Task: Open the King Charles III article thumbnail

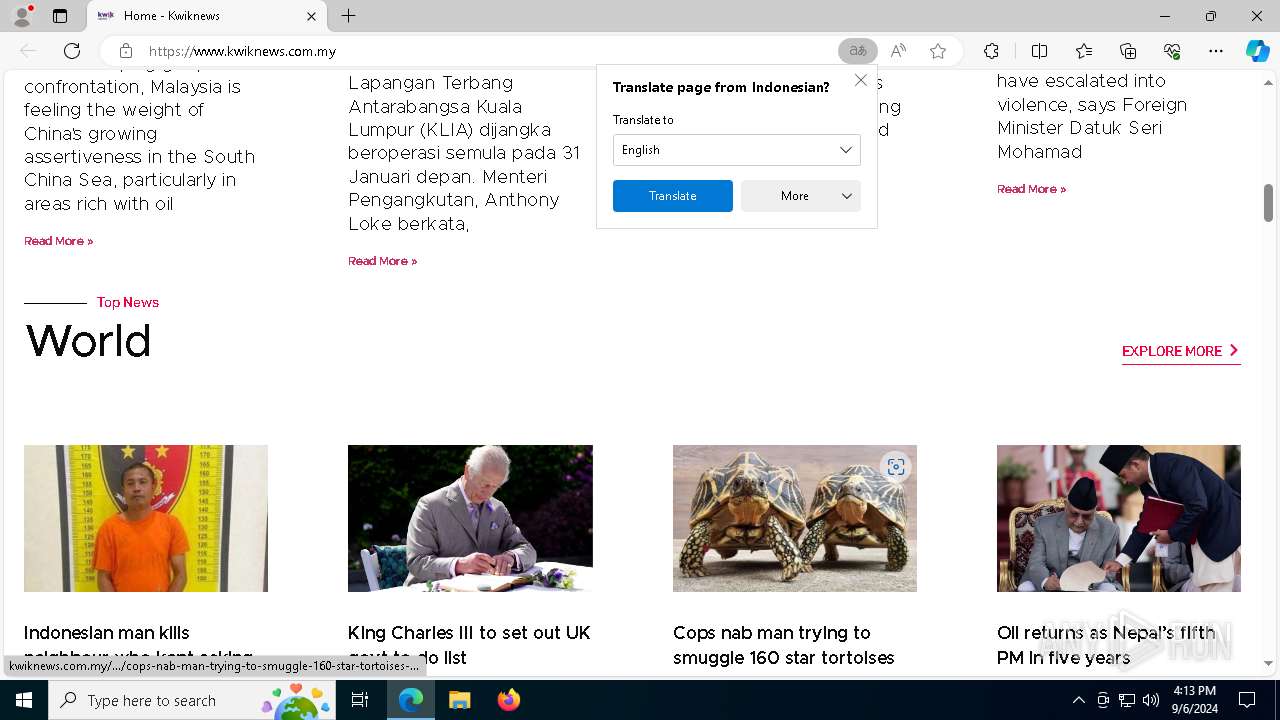Action: (470, 518)
